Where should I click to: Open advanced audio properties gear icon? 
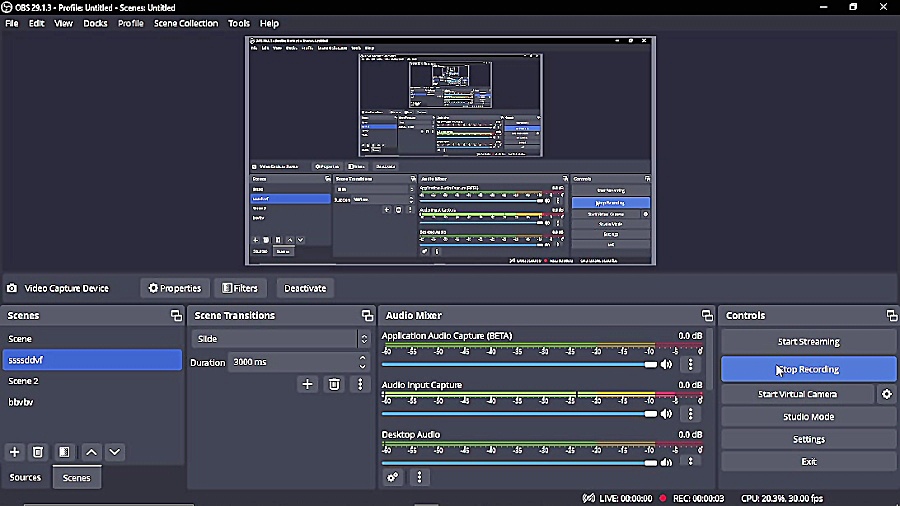[393, 477]
